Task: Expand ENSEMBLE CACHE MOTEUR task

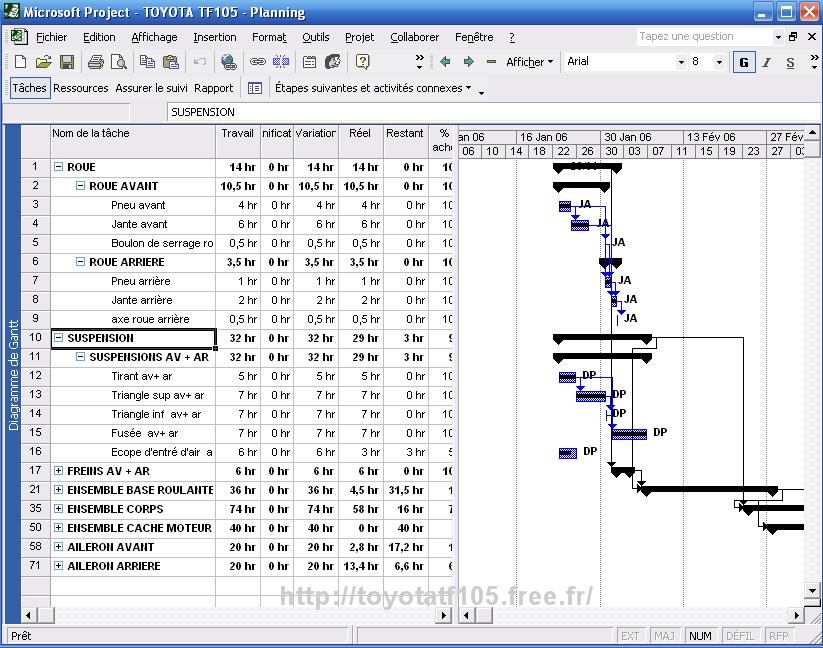Action: click(x=58, y=527)
